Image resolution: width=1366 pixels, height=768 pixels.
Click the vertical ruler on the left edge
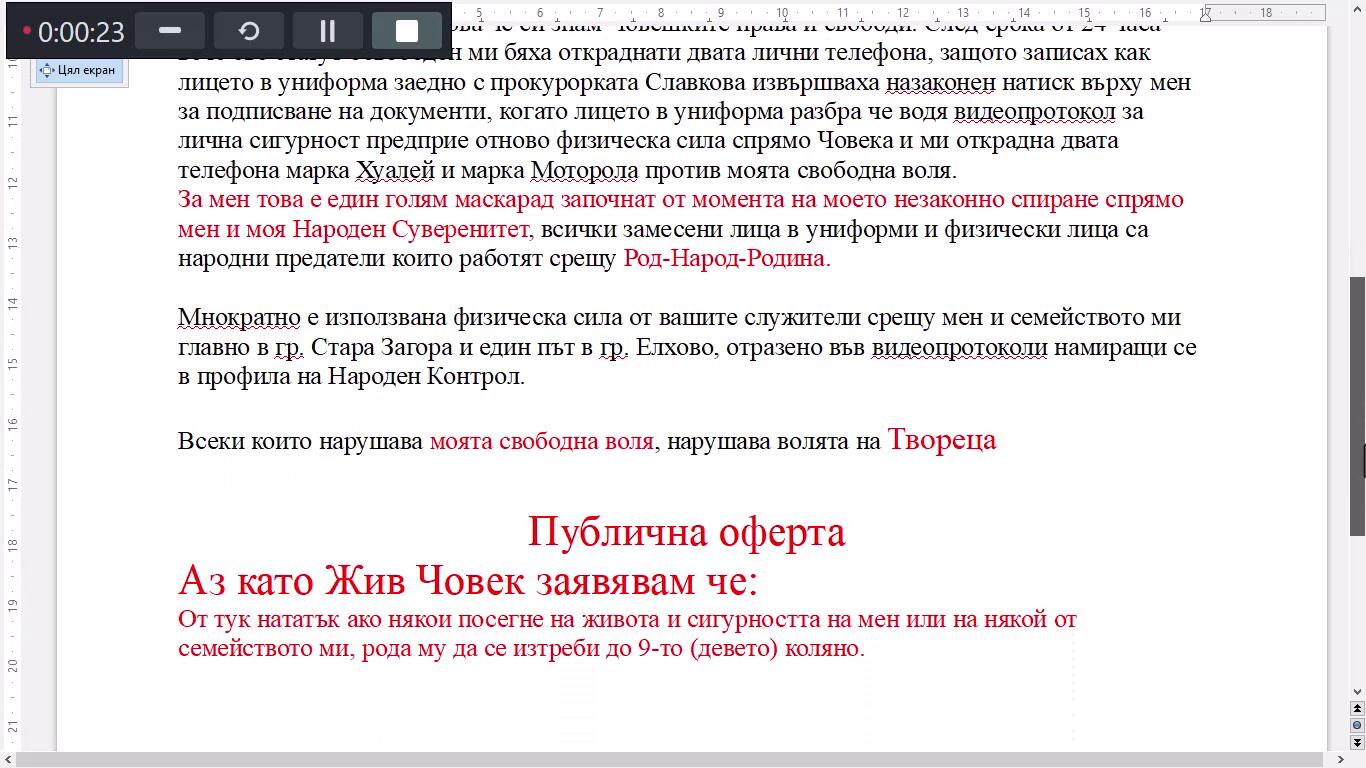pos(14,400)
